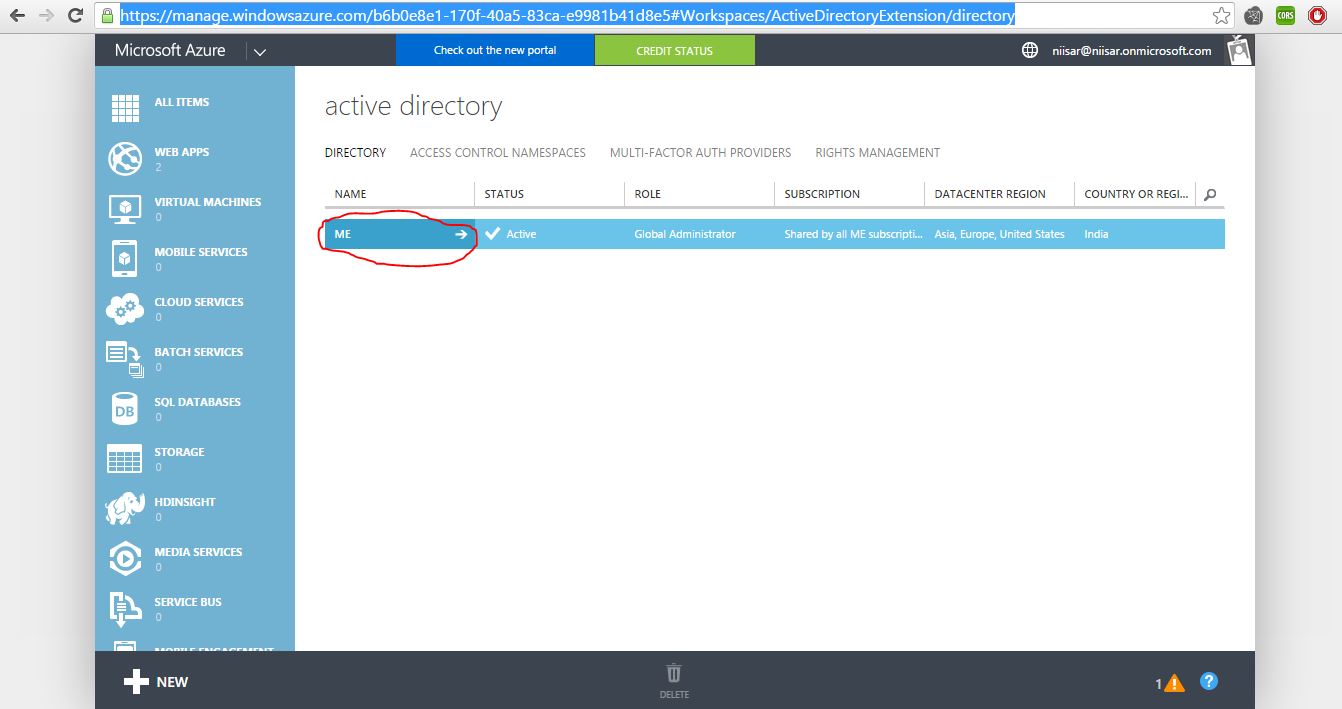
Task: Select the HDInsight elephant icon
Action: 125,508
